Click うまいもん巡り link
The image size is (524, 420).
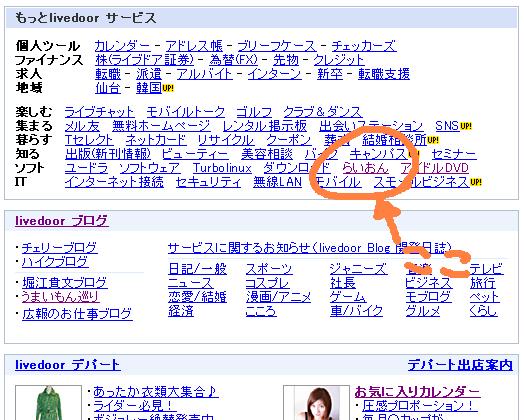pyautogui.click(x=60, y=297)
